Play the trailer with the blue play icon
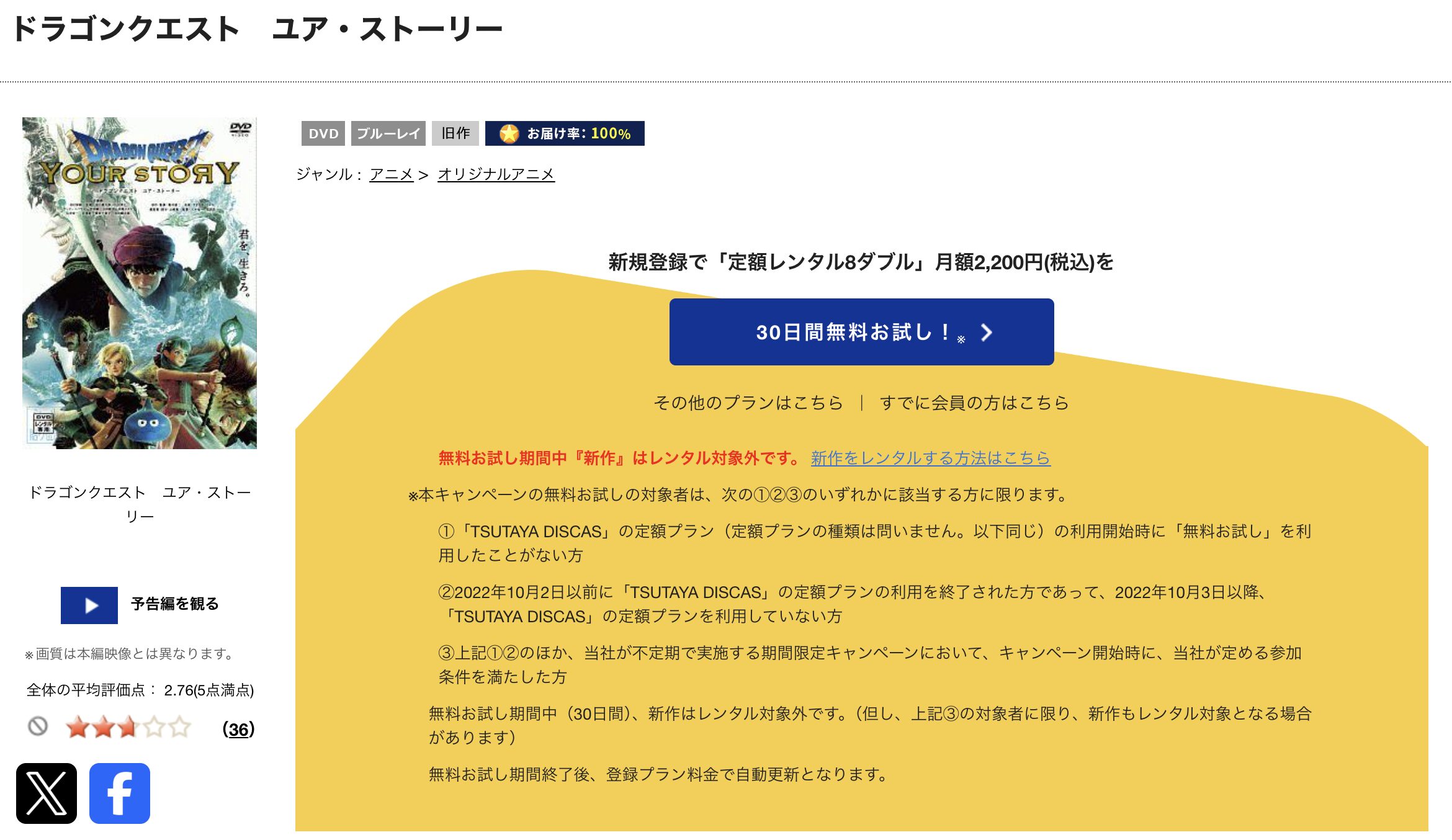Viewport: 1452px width, 840px height. [x=89, y=605]
